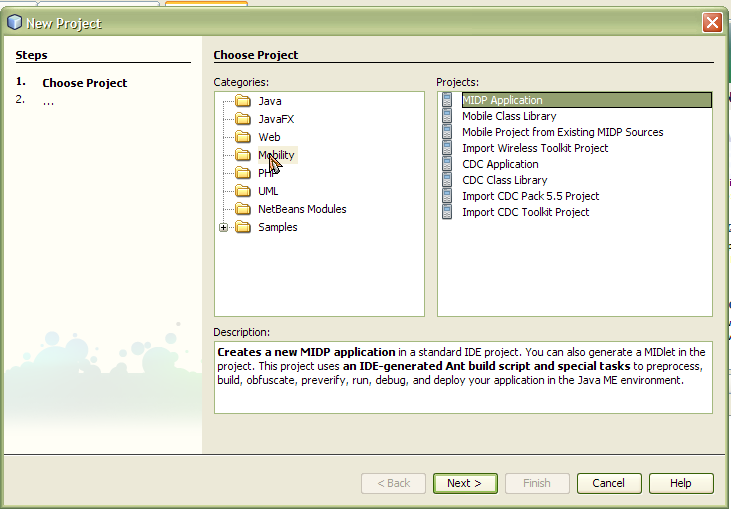
Task: Select the Java category
Action: (269, 101)
